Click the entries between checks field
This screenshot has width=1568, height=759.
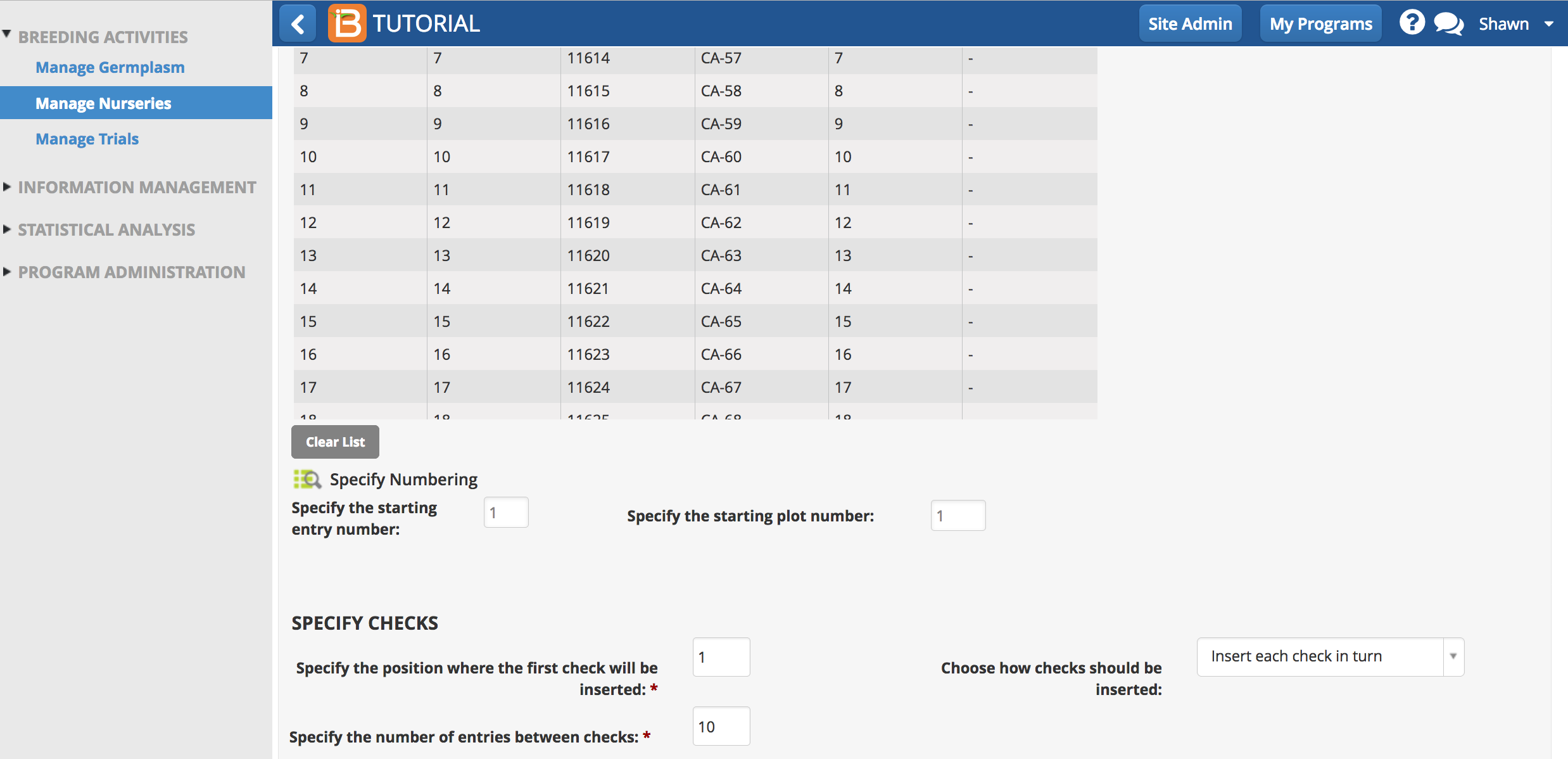click(x=721, y=726)
